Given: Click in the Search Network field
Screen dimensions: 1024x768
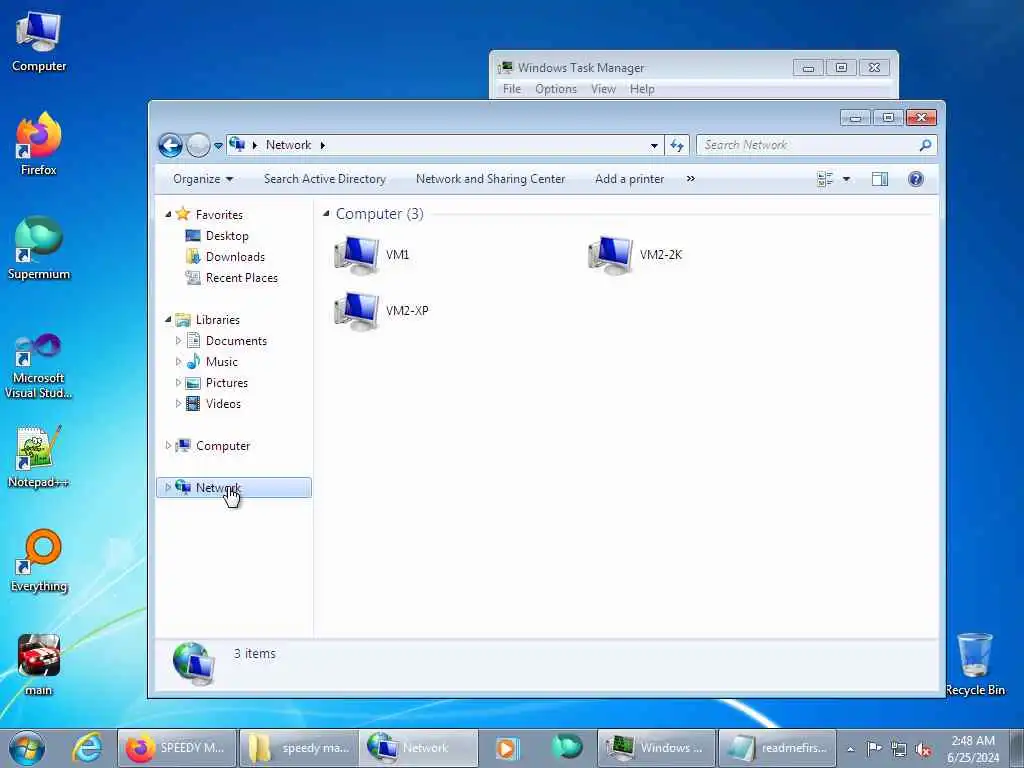Looking at the screenshot, I should click(x=807, y=145).
